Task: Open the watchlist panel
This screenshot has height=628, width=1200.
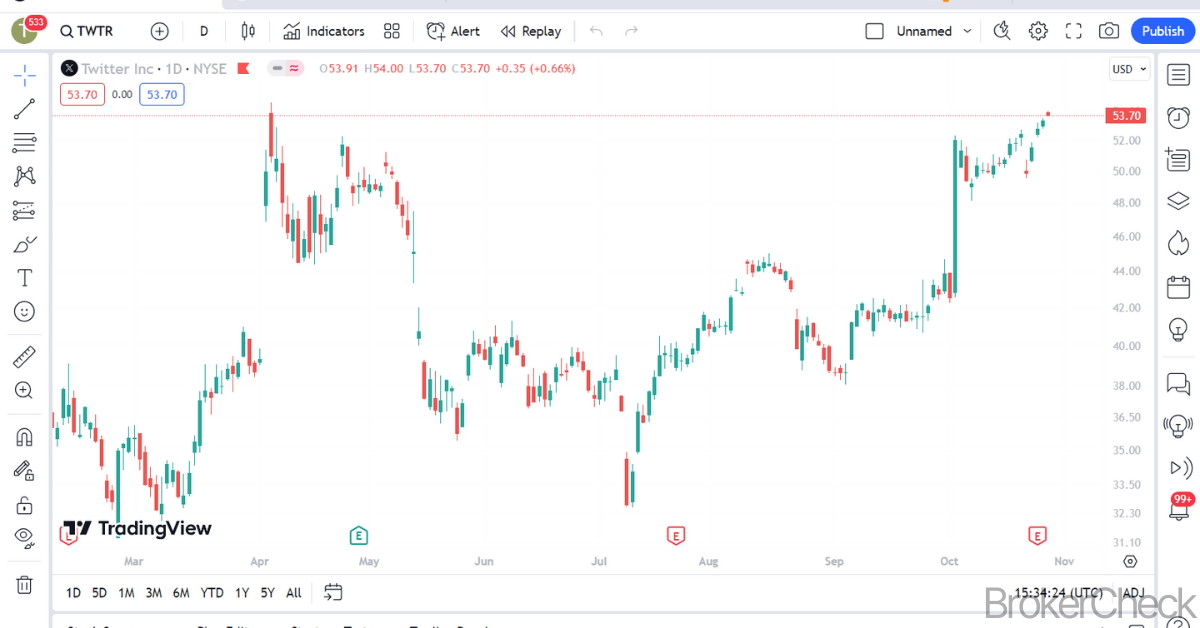Action: pos(1178,73)
